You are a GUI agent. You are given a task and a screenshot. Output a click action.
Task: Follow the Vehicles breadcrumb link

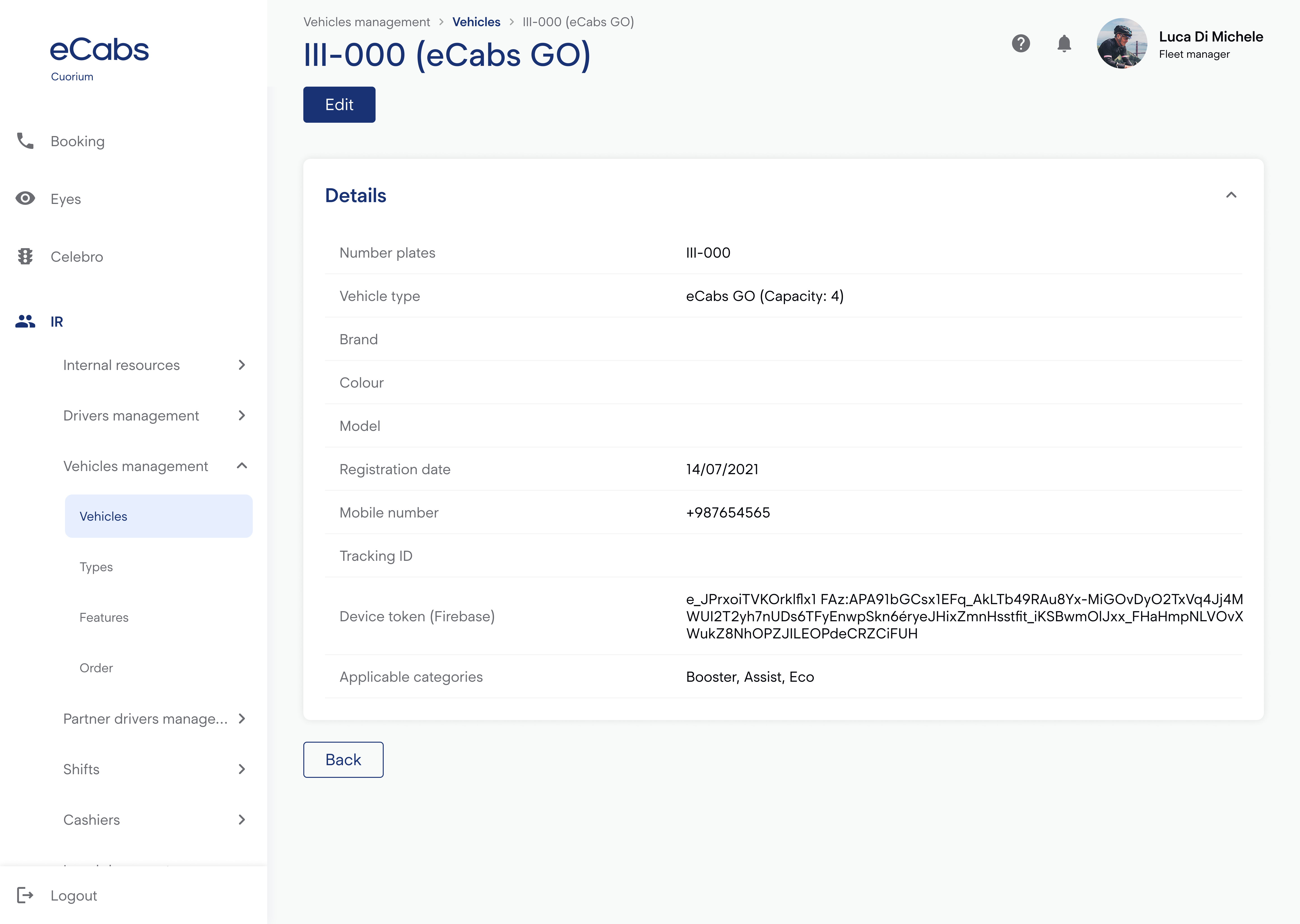tap(476, 22)
